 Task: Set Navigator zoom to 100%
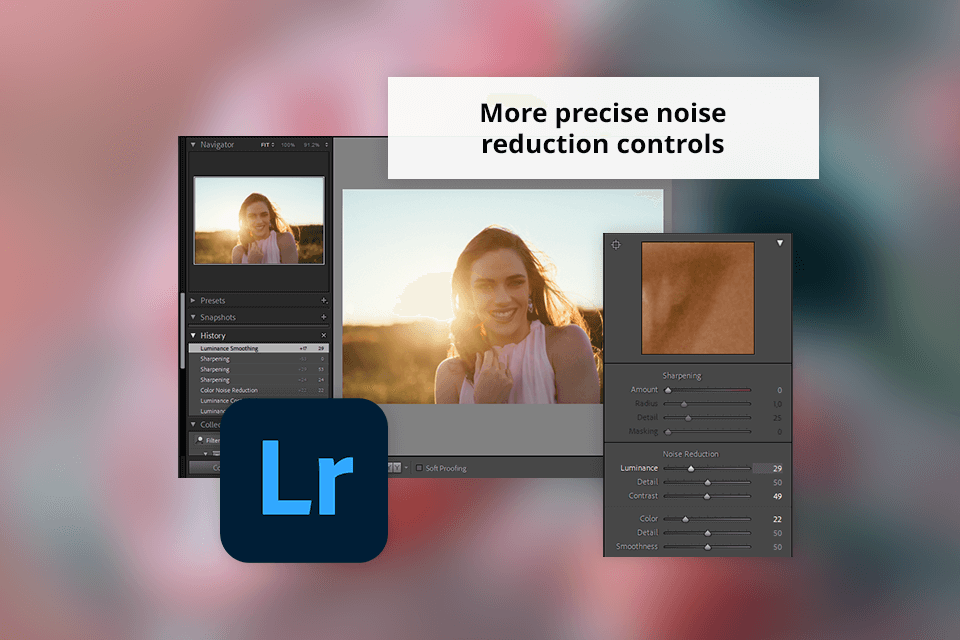pos(288,145)
